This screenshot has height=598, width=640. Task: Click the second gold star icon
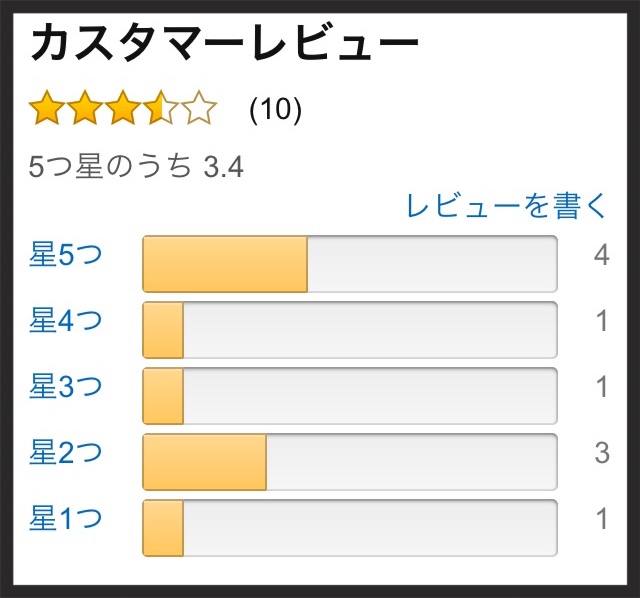84,108
